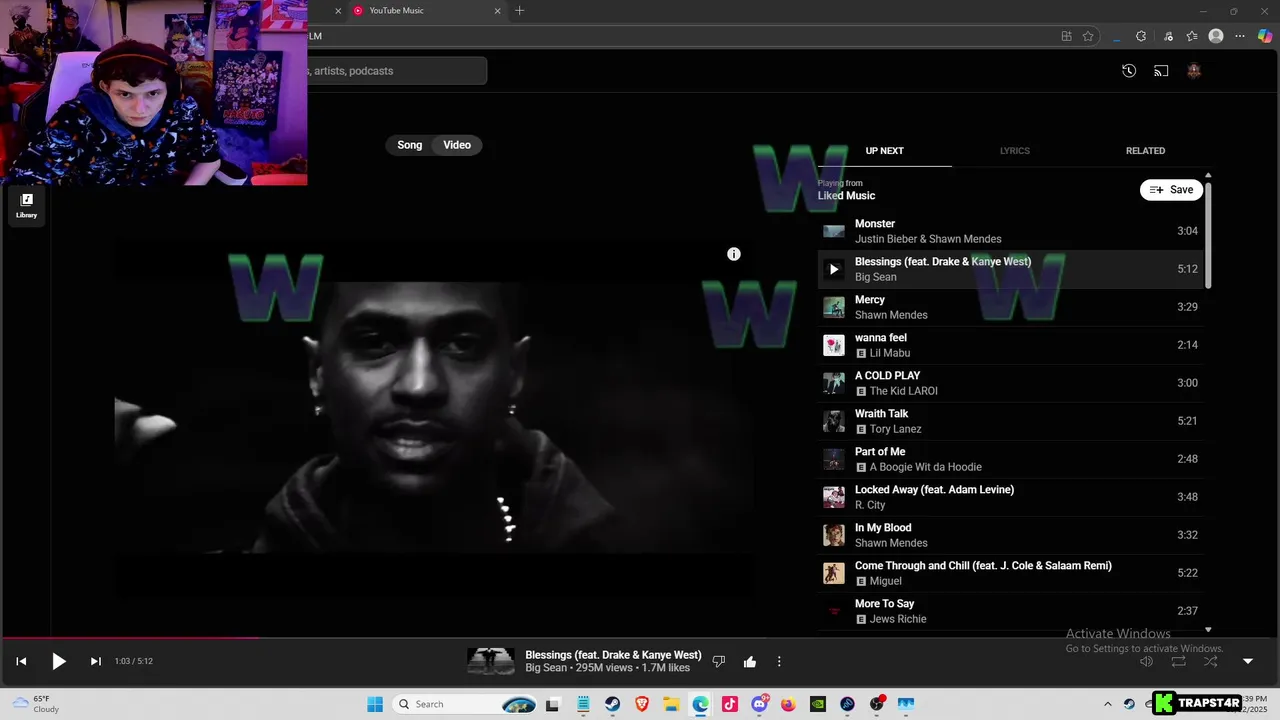Click the play button in player bar
The image size is (1280, 720).
pyautogui.click(x=58, y=661)
